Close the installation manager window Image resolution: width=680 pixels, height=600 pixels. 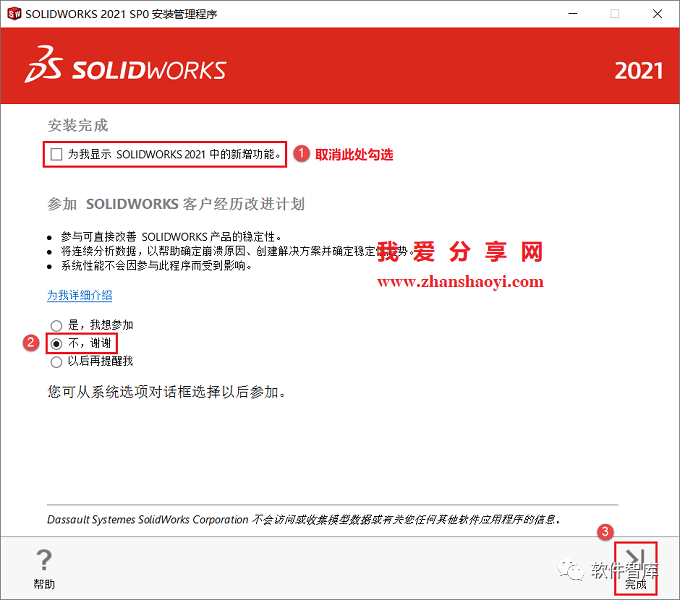pyautogui.click(x=657, y=14)
